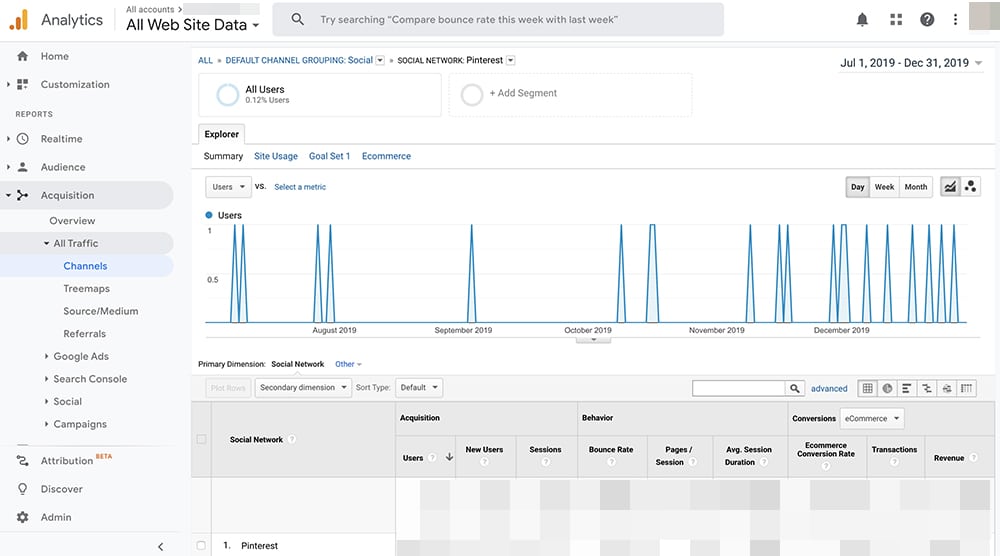Open the Google apps grid icon
Screen dimensions: 1000x556
(x=896, y=20)
